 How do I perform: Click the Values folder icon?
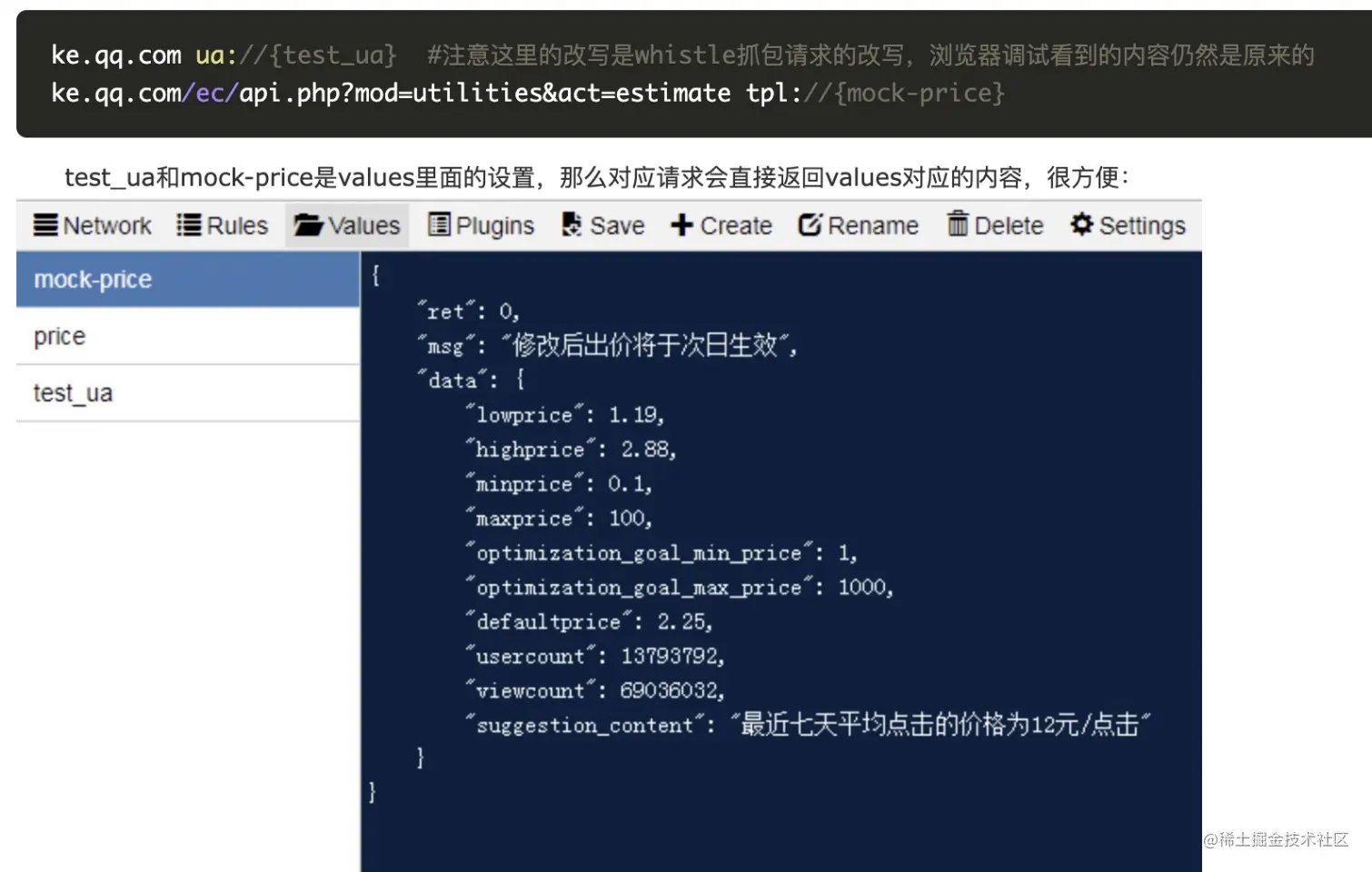coord(309,224)
